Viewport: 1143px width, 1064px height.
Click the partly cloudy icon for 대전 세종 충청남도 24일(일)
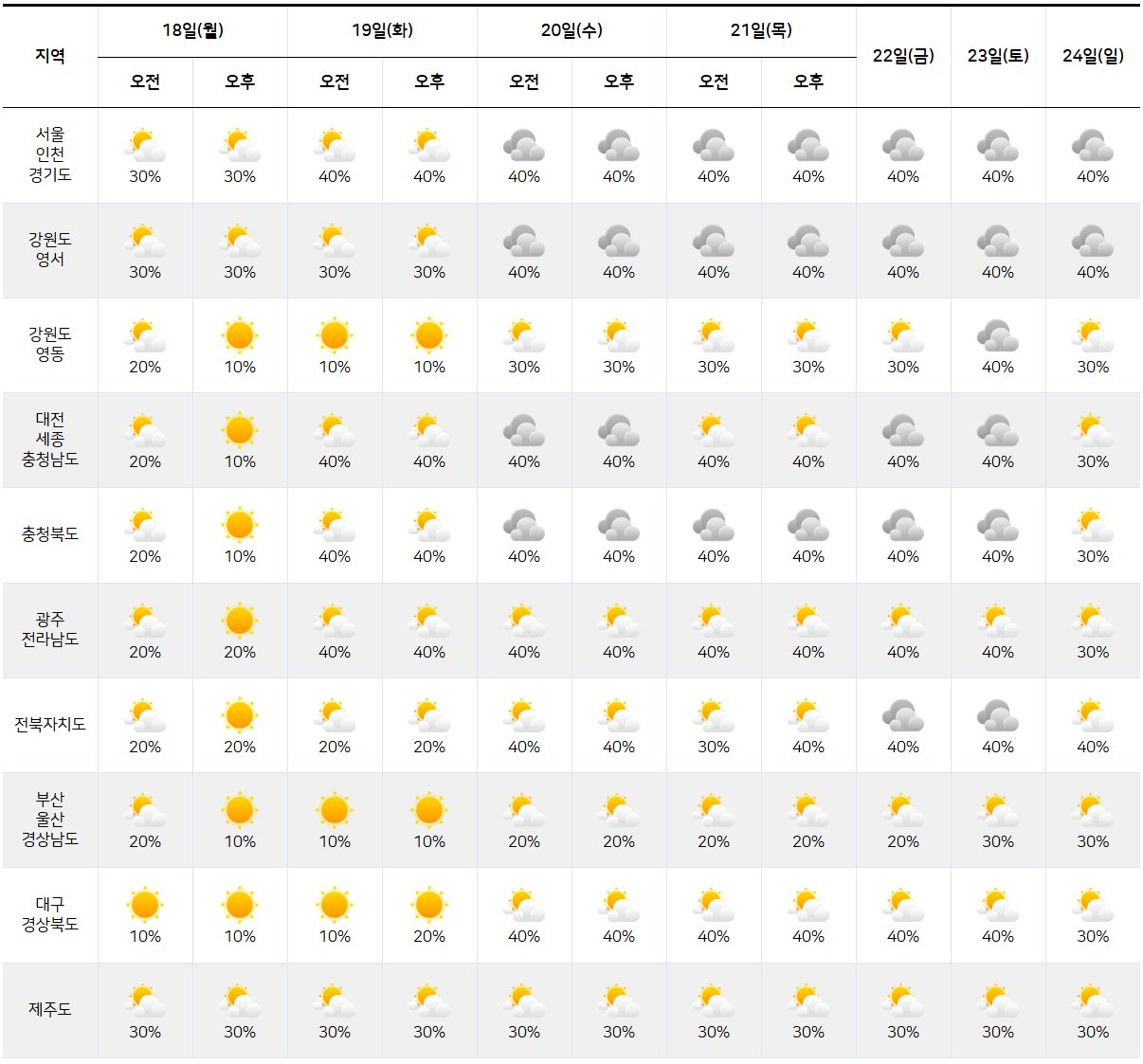pyautogui.click(x=1093, y=431)
